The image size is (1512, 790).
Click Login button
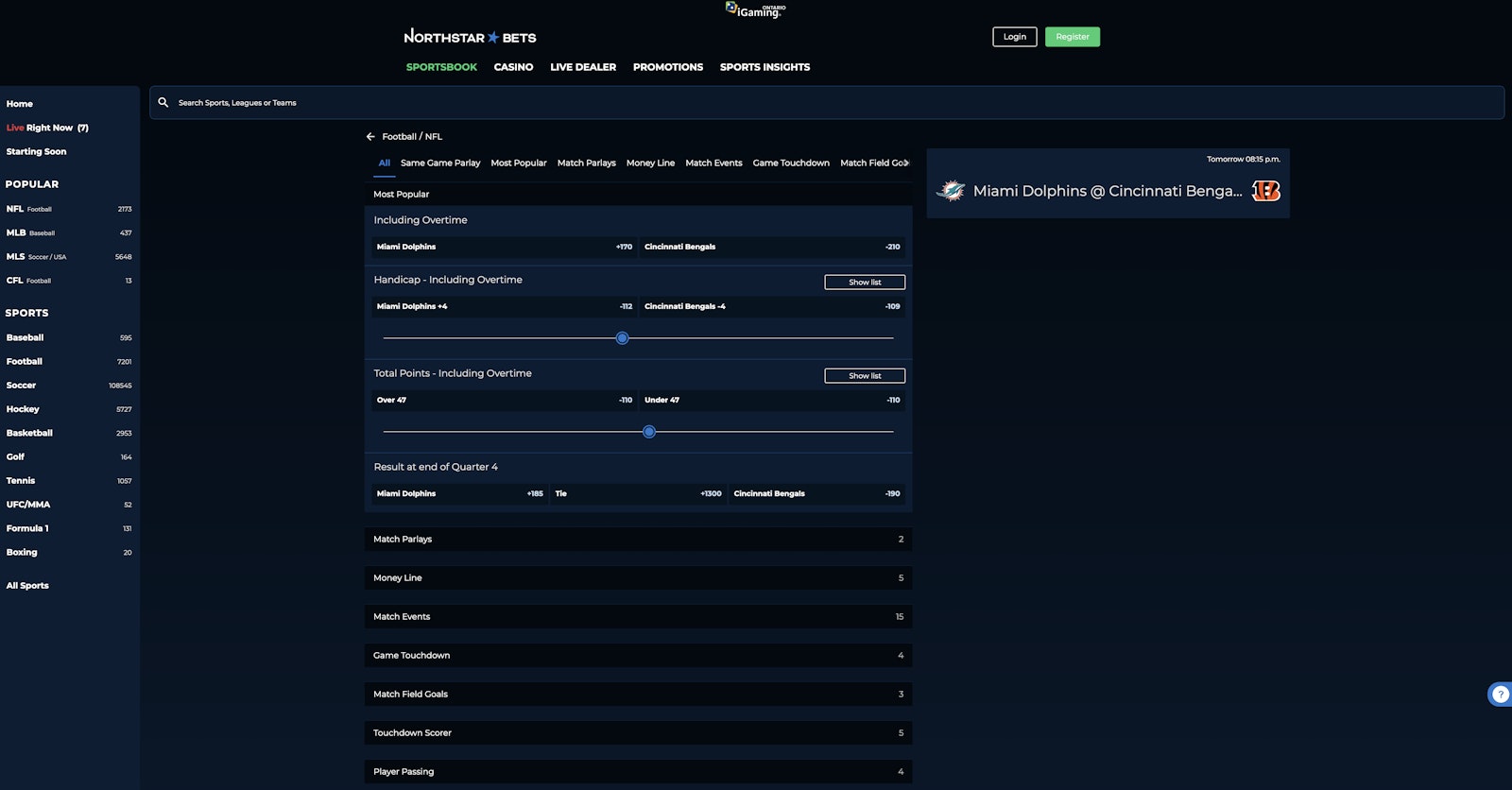(1015, 37)
